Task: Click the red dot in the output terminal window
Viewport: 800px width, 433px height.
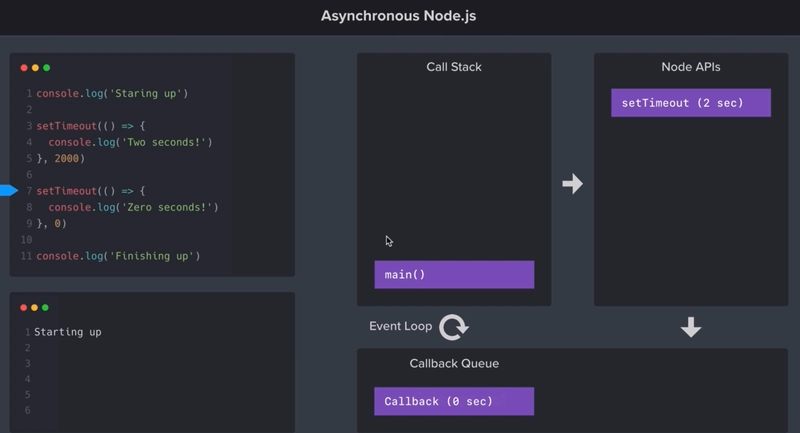Action: pos(23,308)
